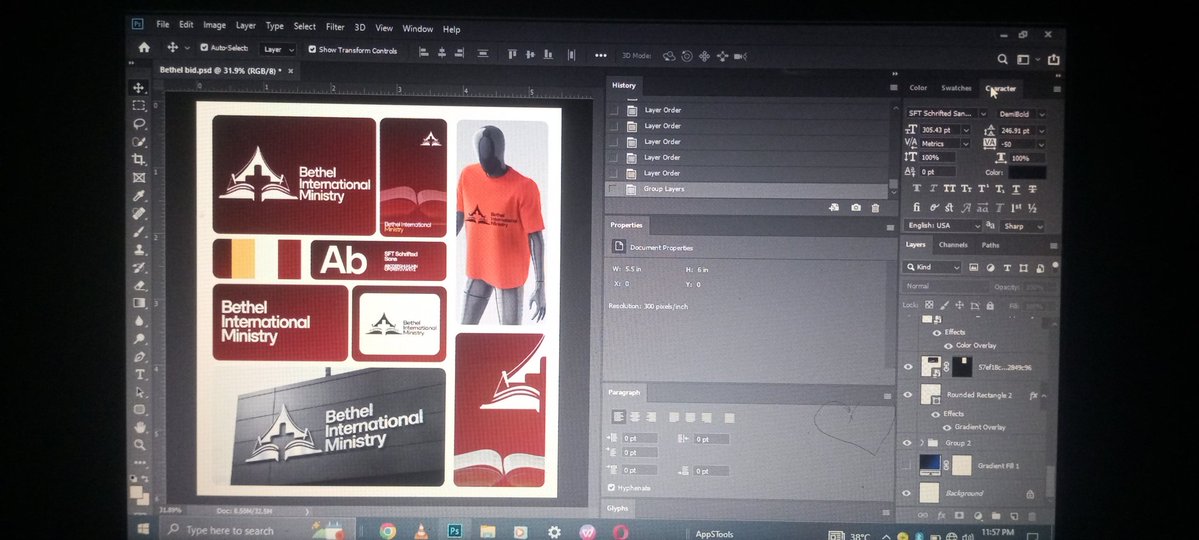The image size is (1199, 540).
Task: Click the leading value field 246.91 pt
Action: [x=1016, y=131]
